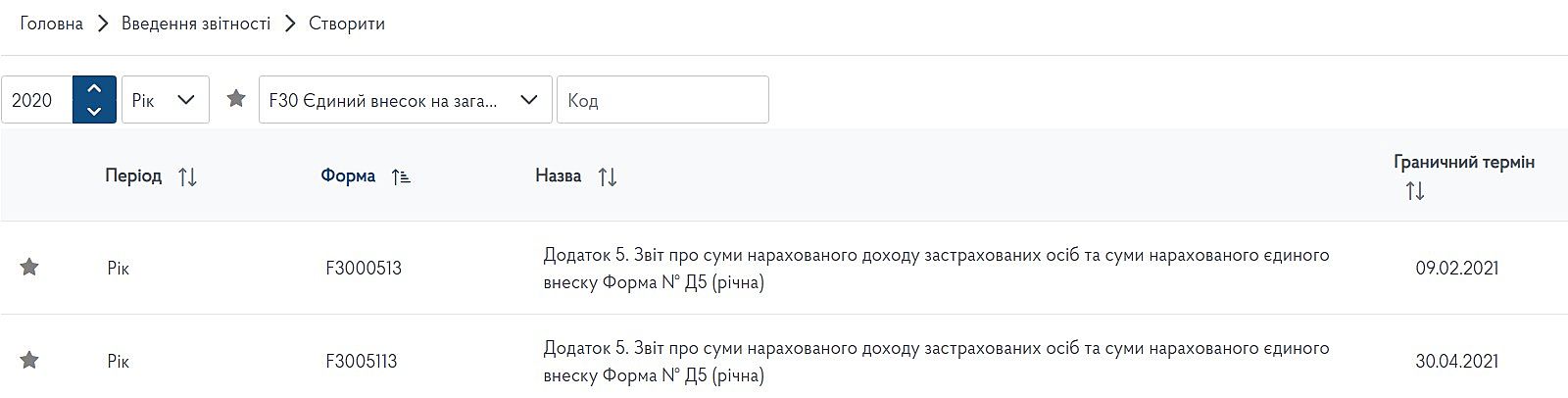Decrease the year with the down arrow
The image size is (1568, 398).
tap(94, 111)
